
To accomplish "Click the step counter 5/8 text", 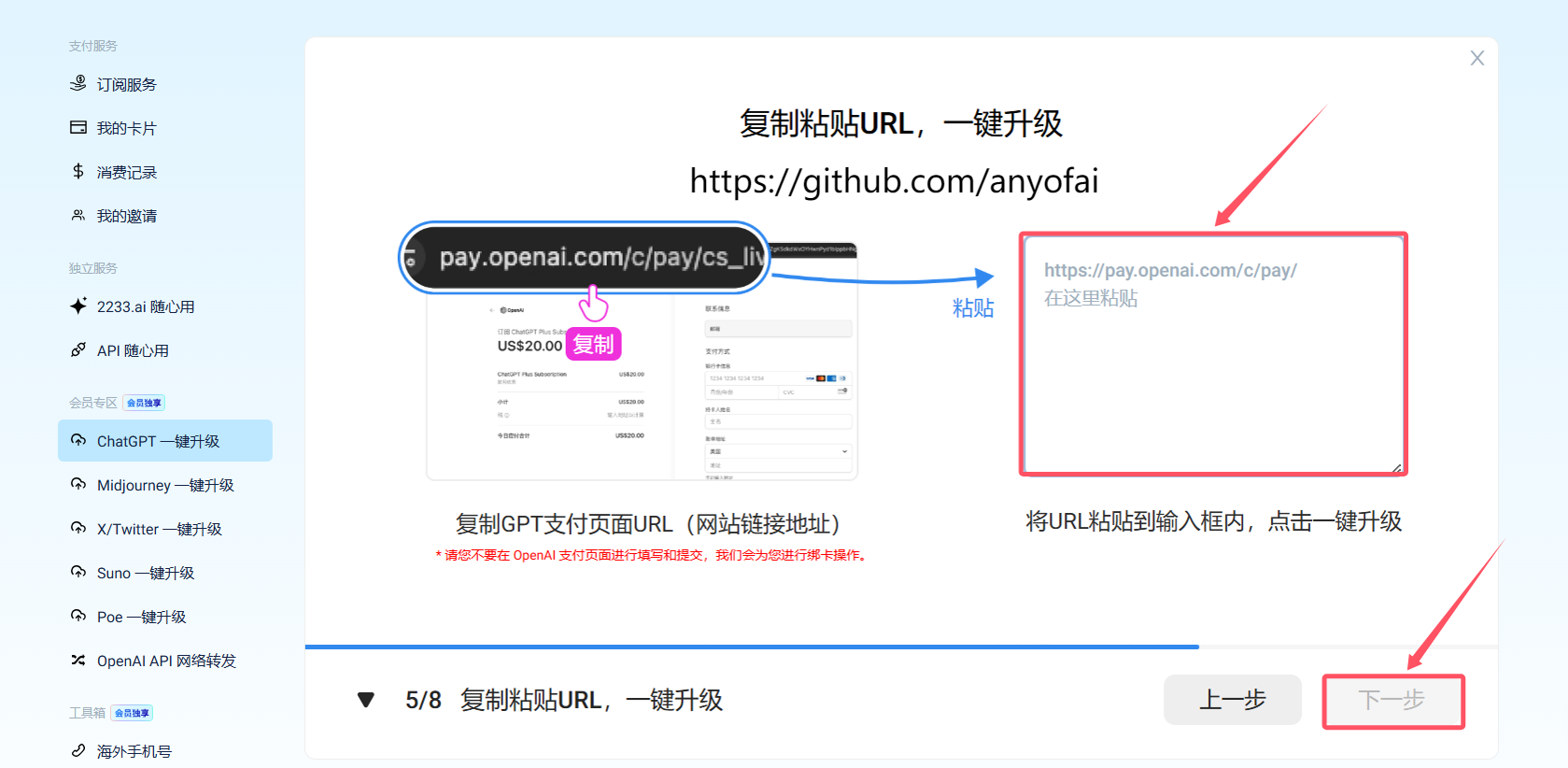I will [423, 700].
